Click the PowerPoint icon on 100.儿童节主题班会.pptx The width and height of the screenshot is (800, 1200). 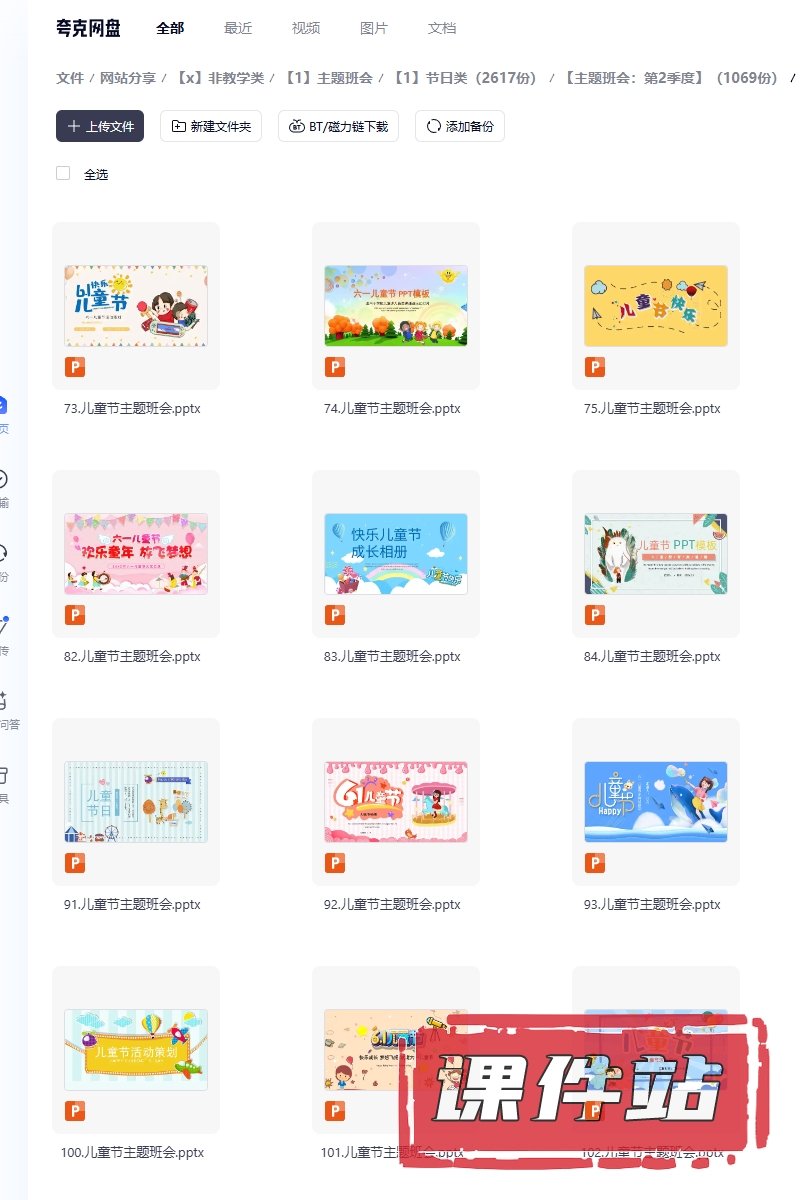75,1111
